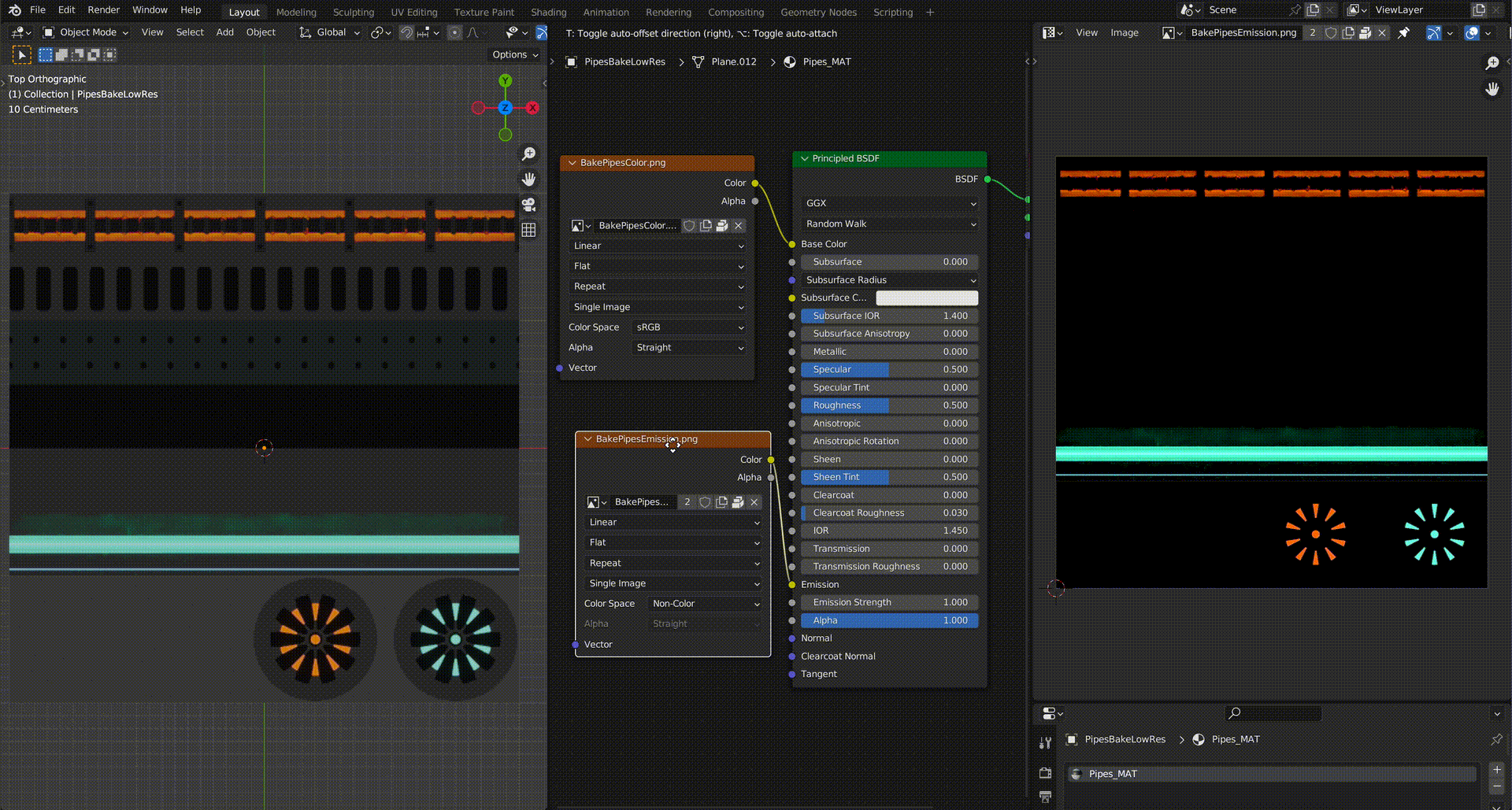The height and width of the screenshot is (810, 1512).
Task: Open the GGX distribution dropdown
Action: coord(889,203)
